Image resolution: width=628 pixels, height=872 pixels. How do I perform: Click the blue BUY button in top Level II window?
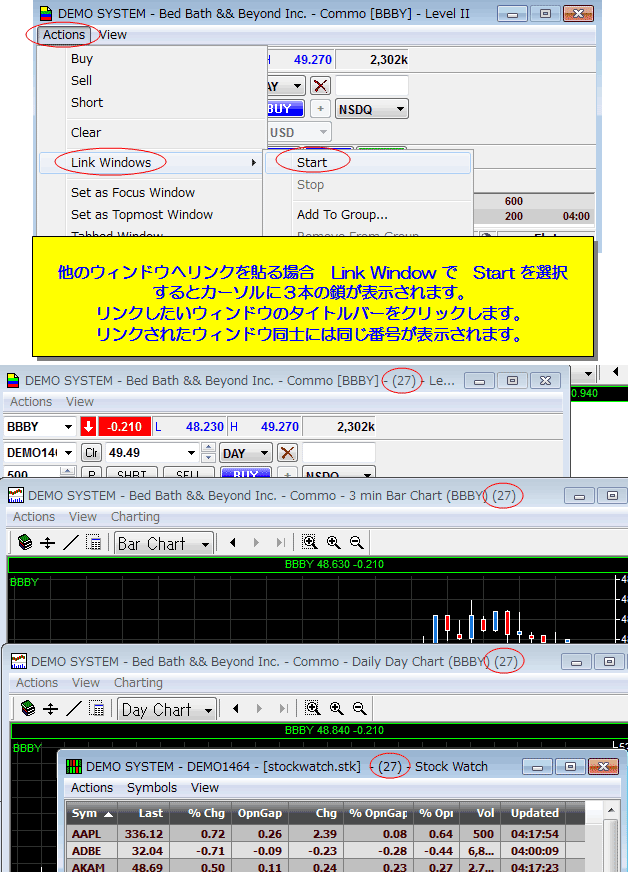point(285,109)
